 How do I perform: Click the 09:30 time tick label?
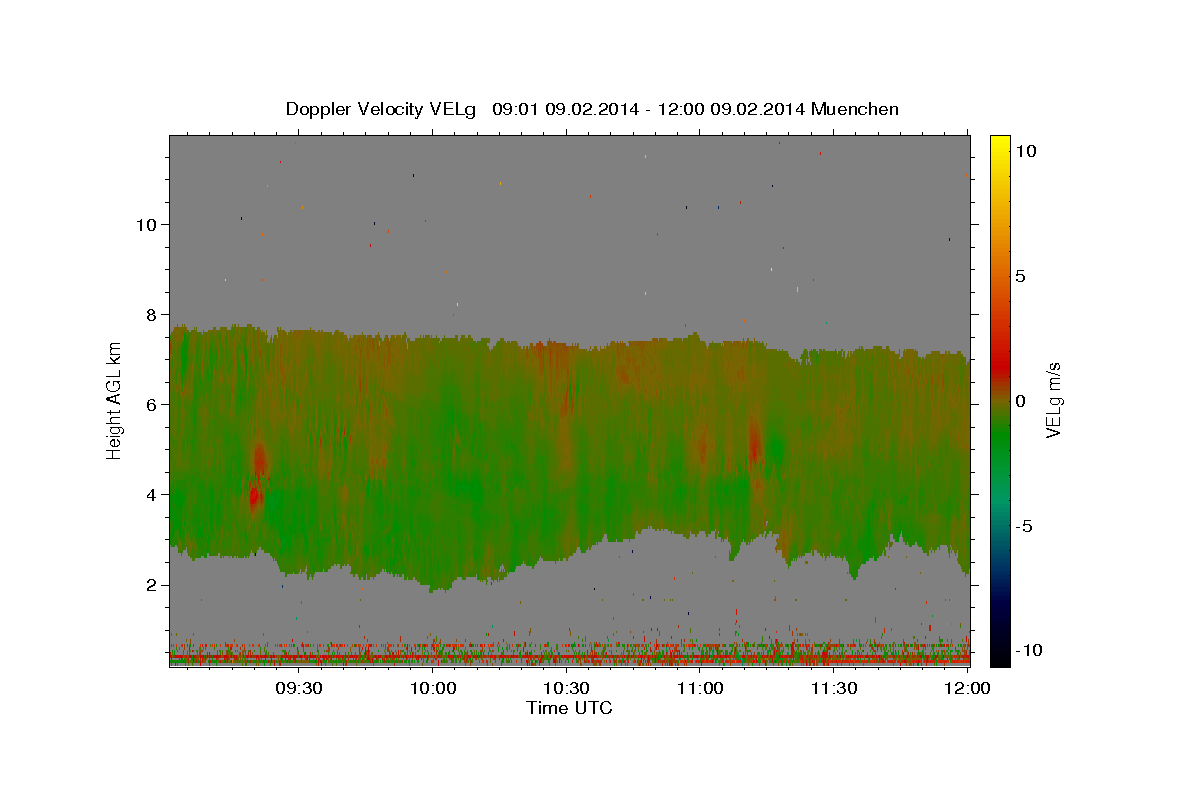(x=300, y=689)
